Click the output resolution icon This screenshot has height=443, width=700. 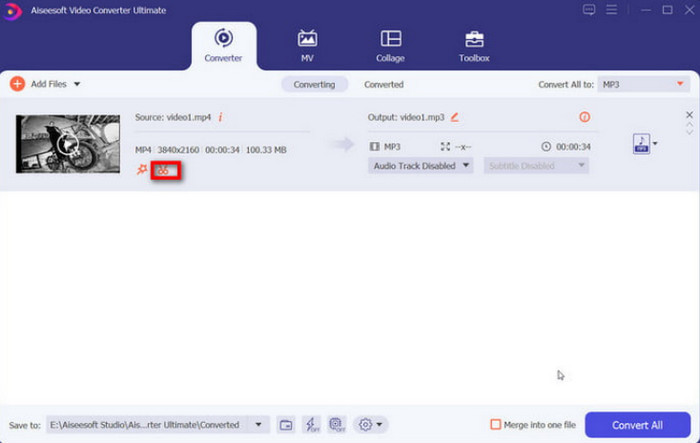click(445, 146)
